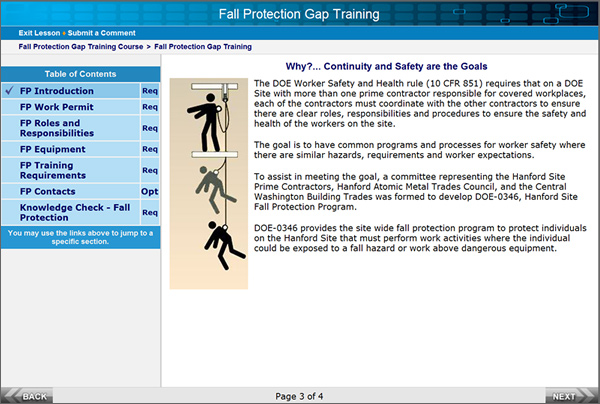The image size is (600, 404).
Task: Start the Knowledge Check - Fall Protection
Action: pyautogui.click(x=72, y=212)
